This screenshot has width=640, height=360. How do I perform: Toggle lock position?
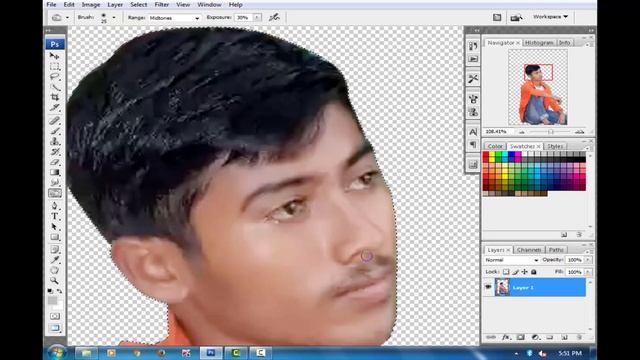tap(524, 272)
